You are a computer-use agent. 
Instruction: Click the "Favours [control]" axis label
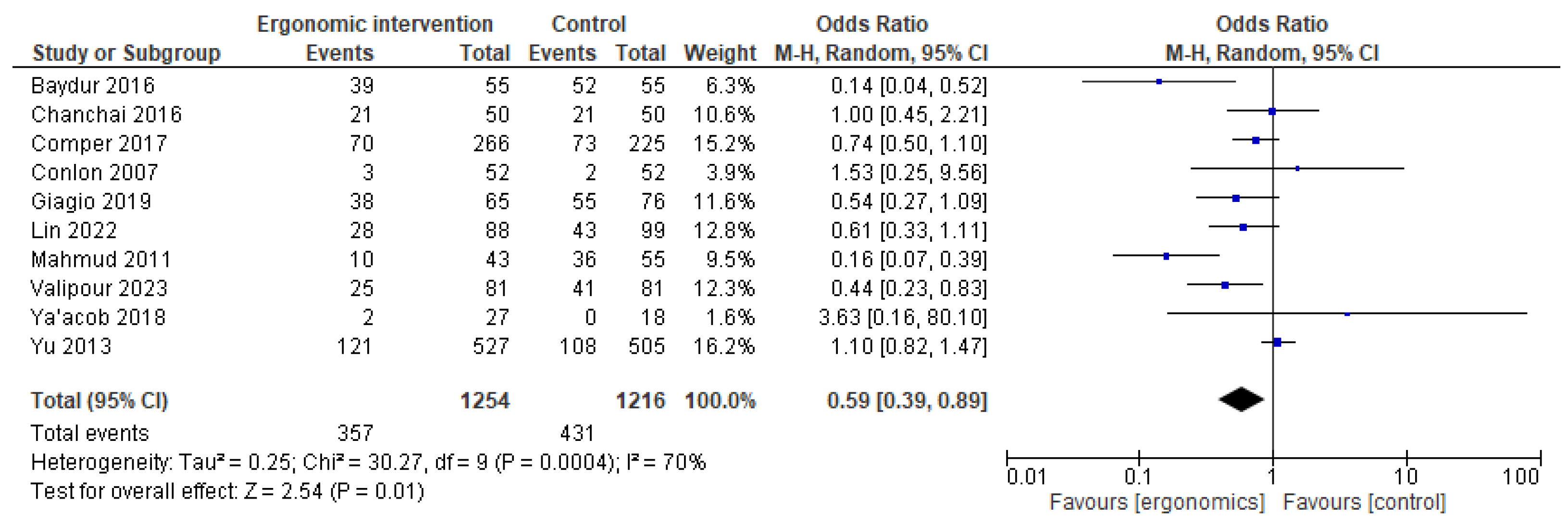[1364, 502]
